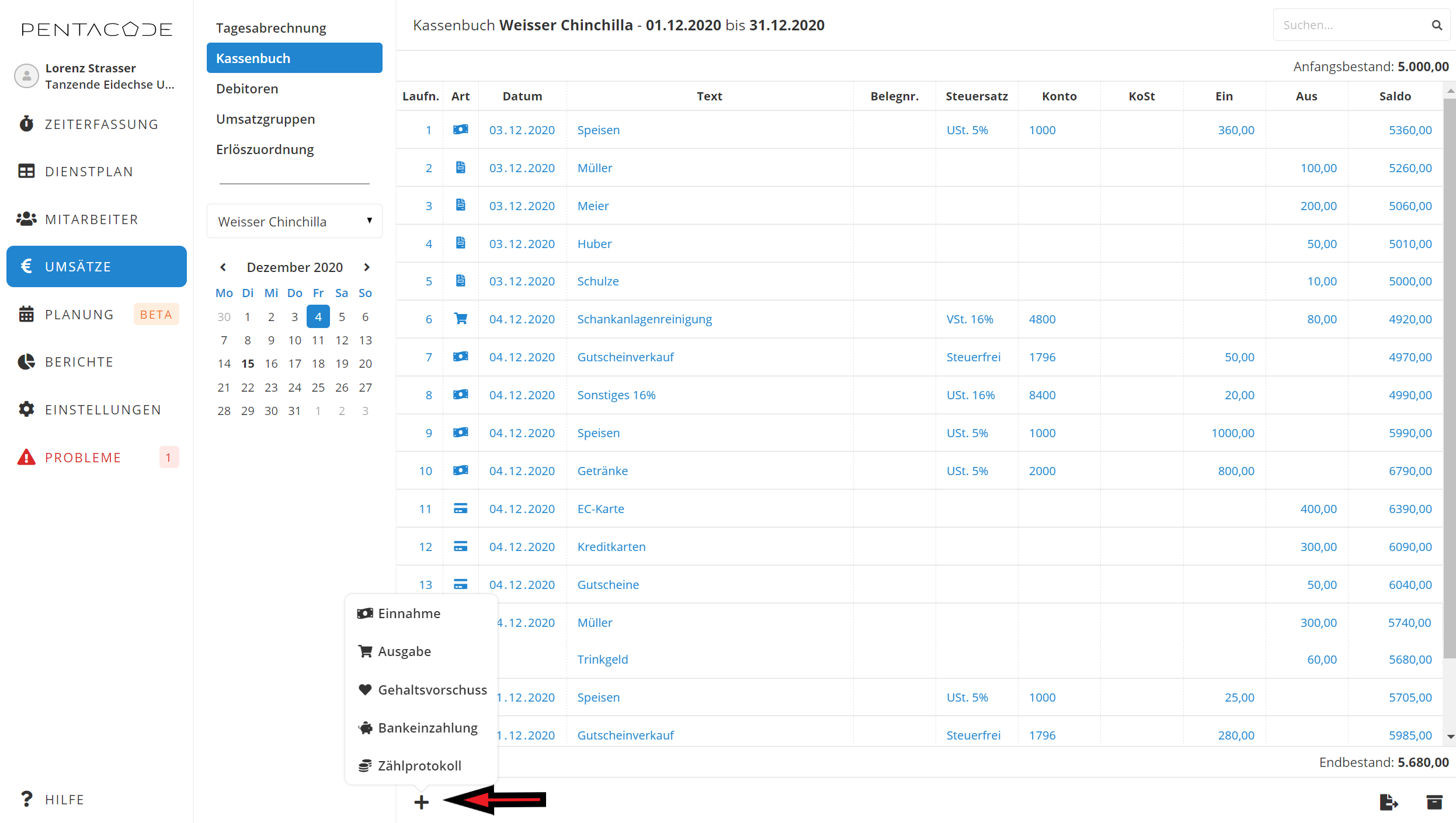The height and width of the screenshot is (823, 1456).
Task: Open the Debitoren section
Action: [x=247, y=89]
